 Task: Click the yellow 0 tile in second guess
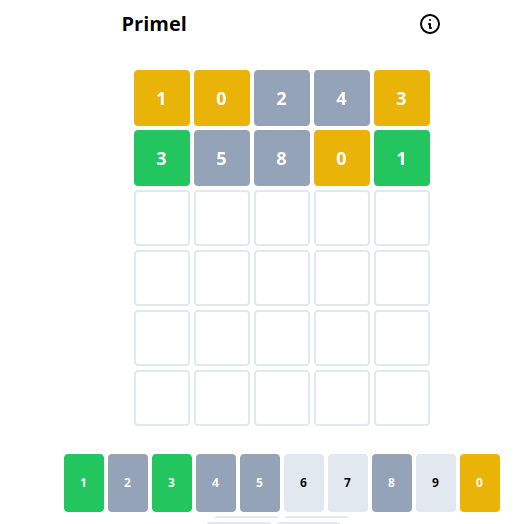pyautogui.click(x=342, y=158)
